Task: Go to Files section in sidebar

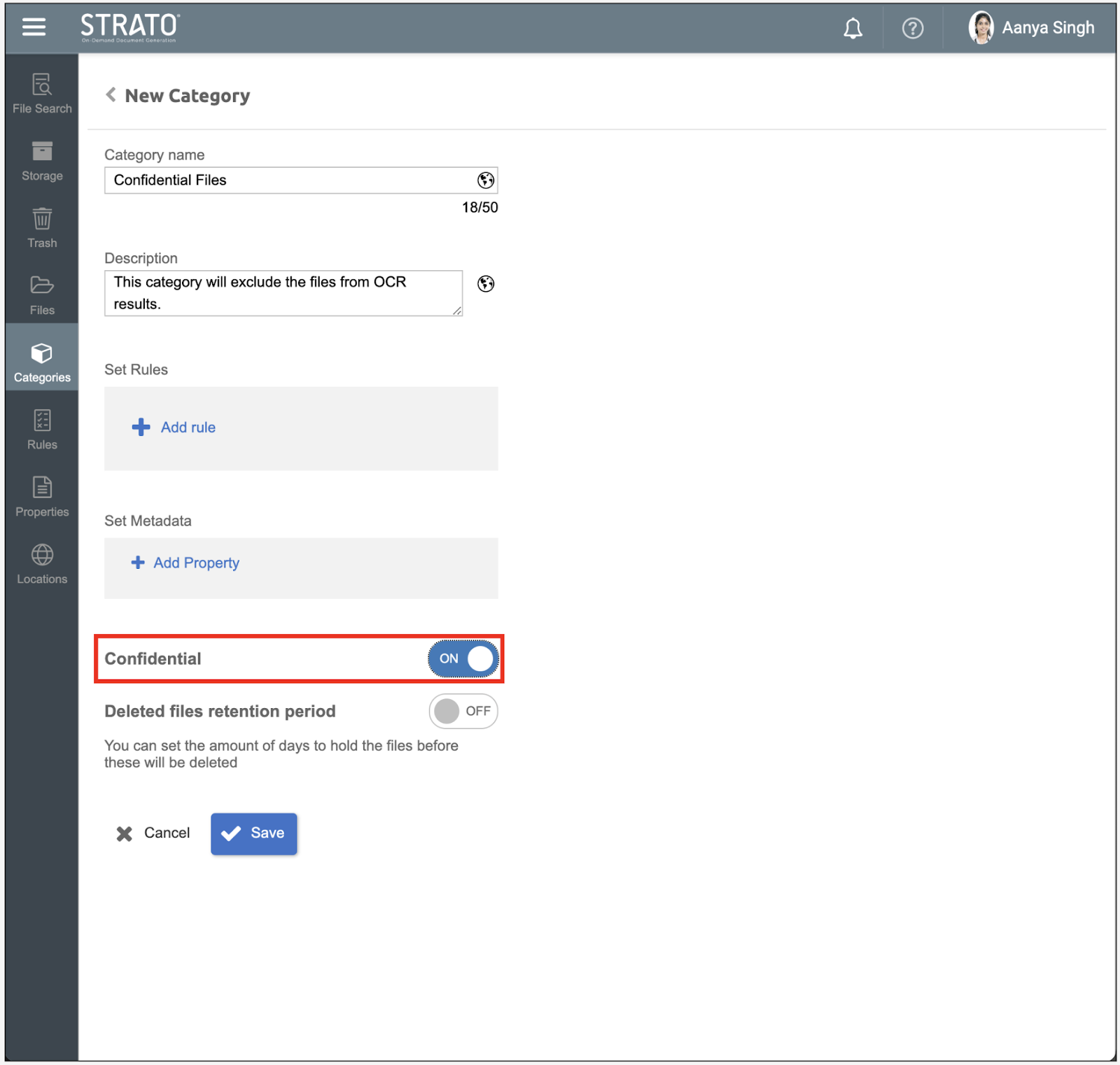Action: [42, 295]
